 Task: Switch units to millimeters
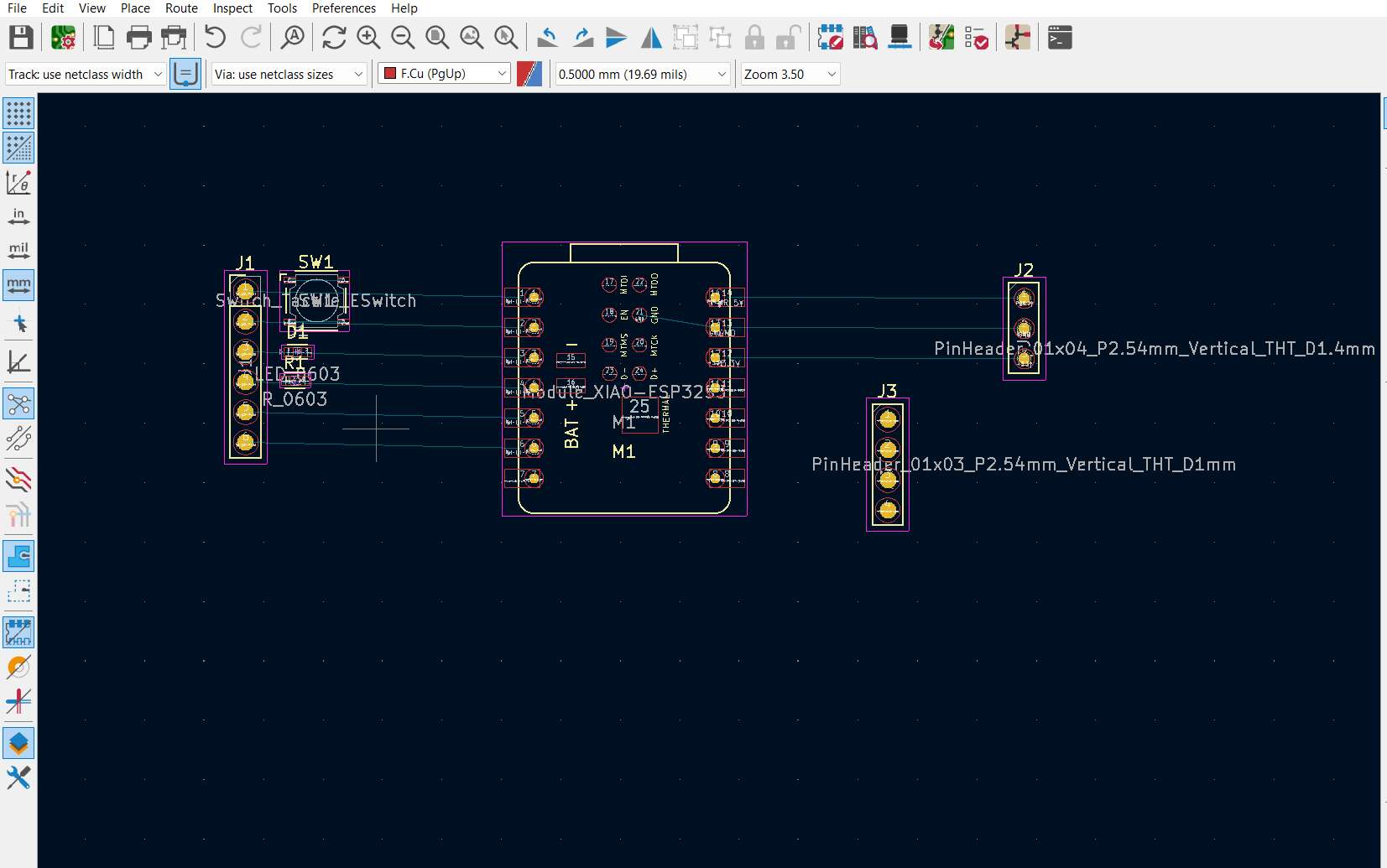tap(18, 285)
